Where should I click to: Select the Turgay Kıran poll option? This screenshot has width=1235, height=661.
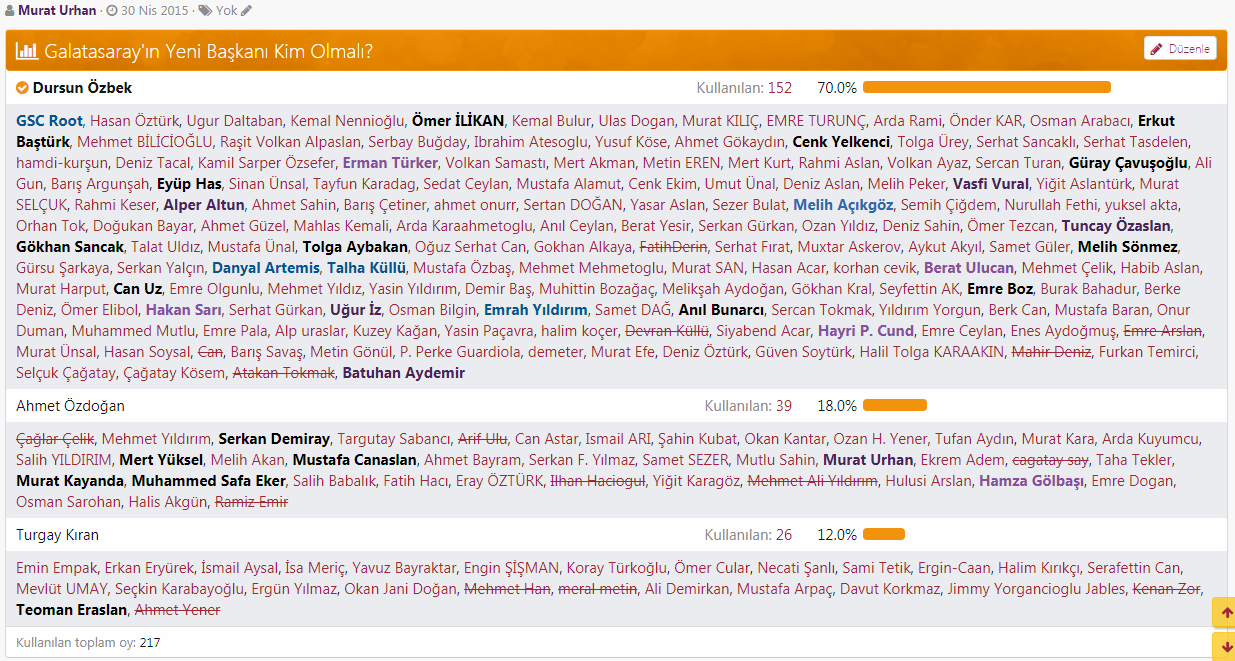pyautogui.click(x=58, y=535)
